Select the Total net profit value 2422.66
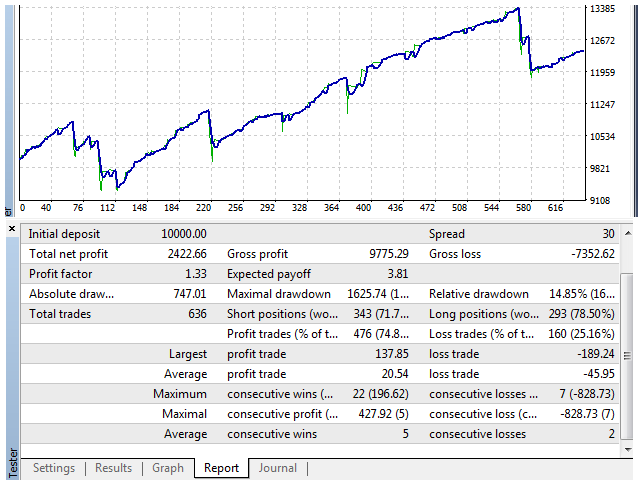This screenshot has height=480, width=640. pos(187,254)
